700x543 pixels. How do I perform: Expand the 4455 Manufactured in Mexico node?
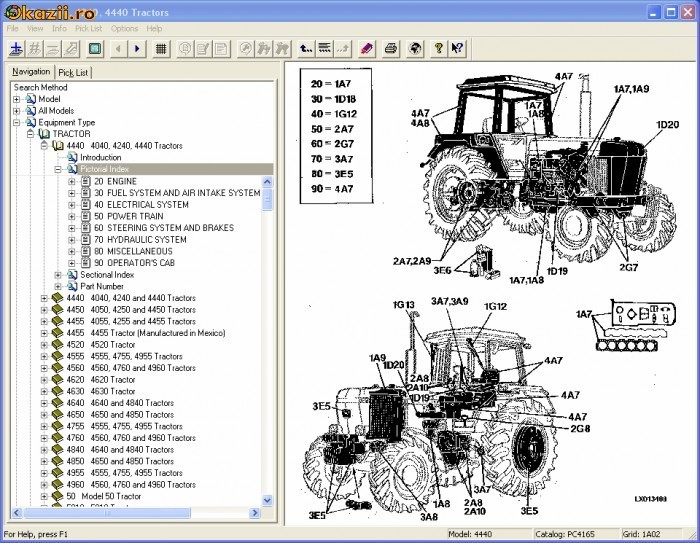coord(44,333)
